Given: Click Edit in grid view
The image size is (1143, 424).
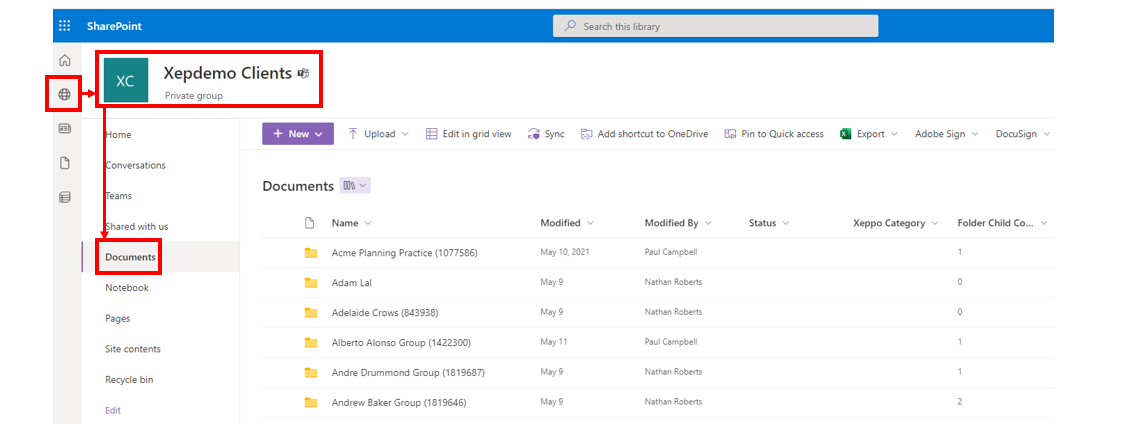Looking at the screenshot, I should coord(469,134).
